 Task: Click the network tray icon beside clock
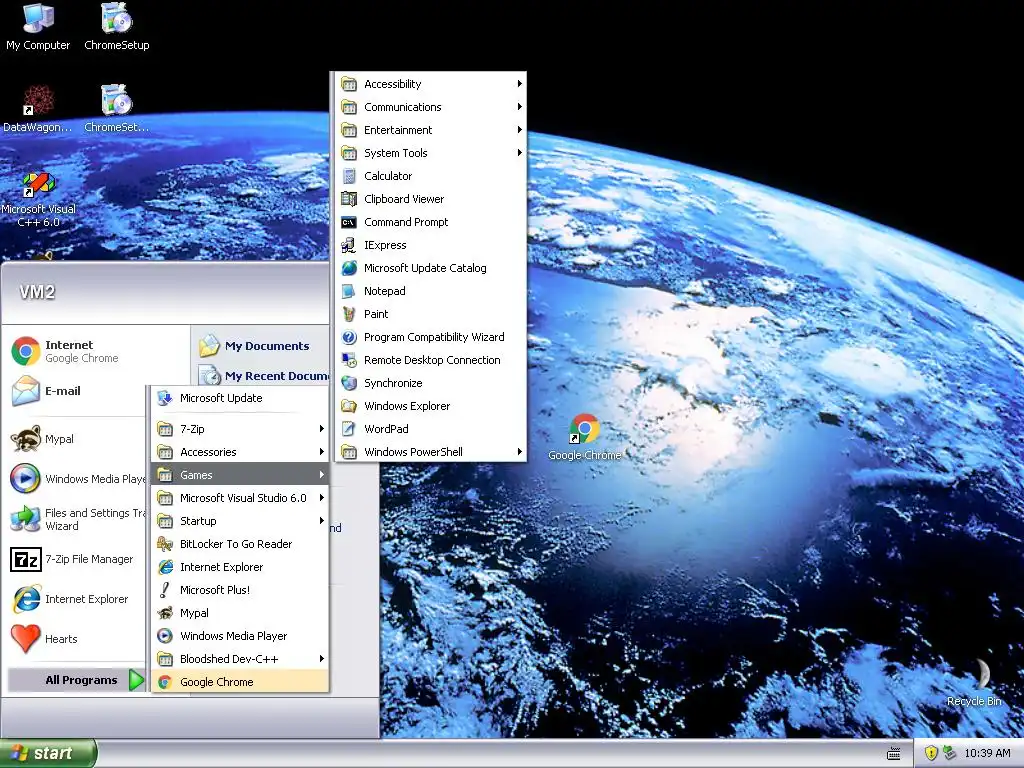point(949,753)
